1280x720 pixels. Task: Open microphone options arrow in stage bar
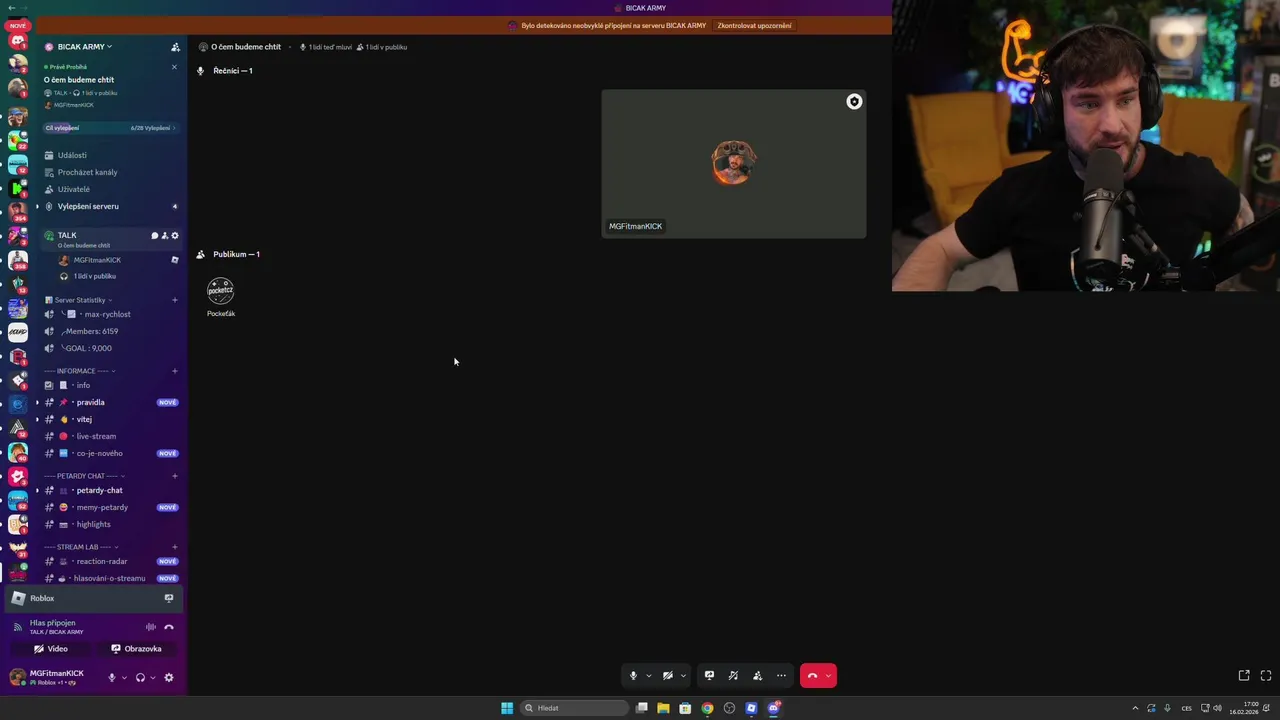(x=648, y=676)
